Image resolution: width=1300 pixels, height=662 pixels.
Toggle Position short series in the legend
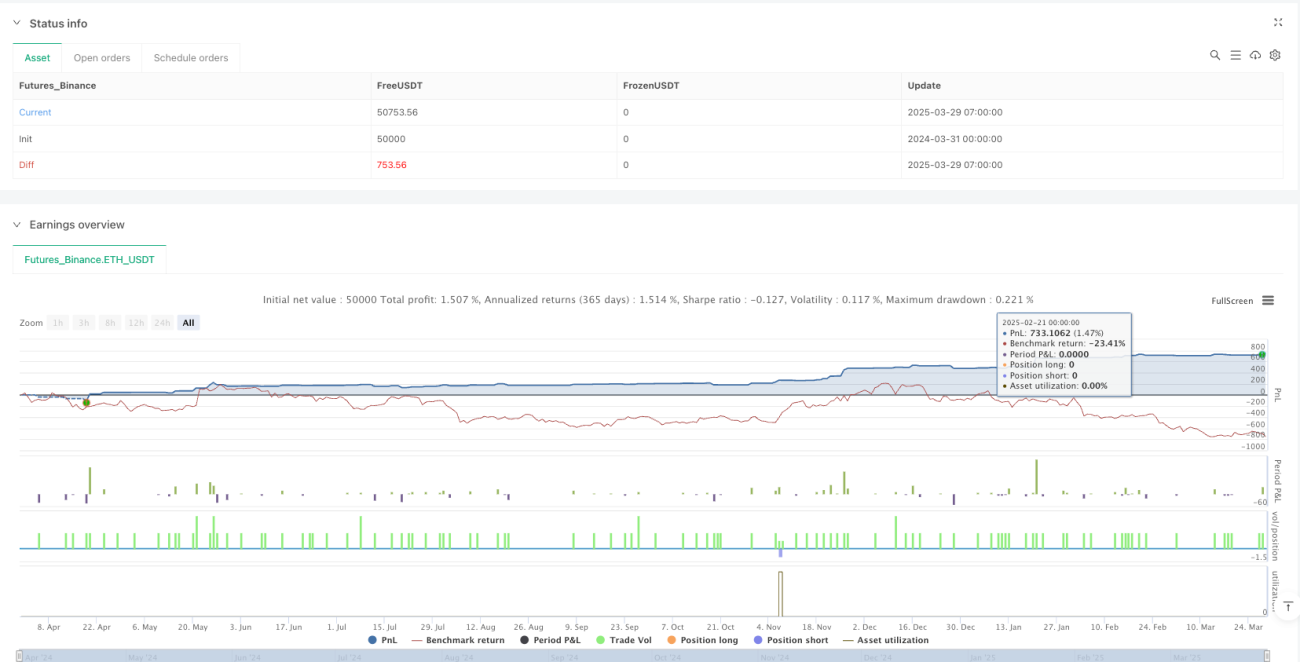tap(789, 640)
